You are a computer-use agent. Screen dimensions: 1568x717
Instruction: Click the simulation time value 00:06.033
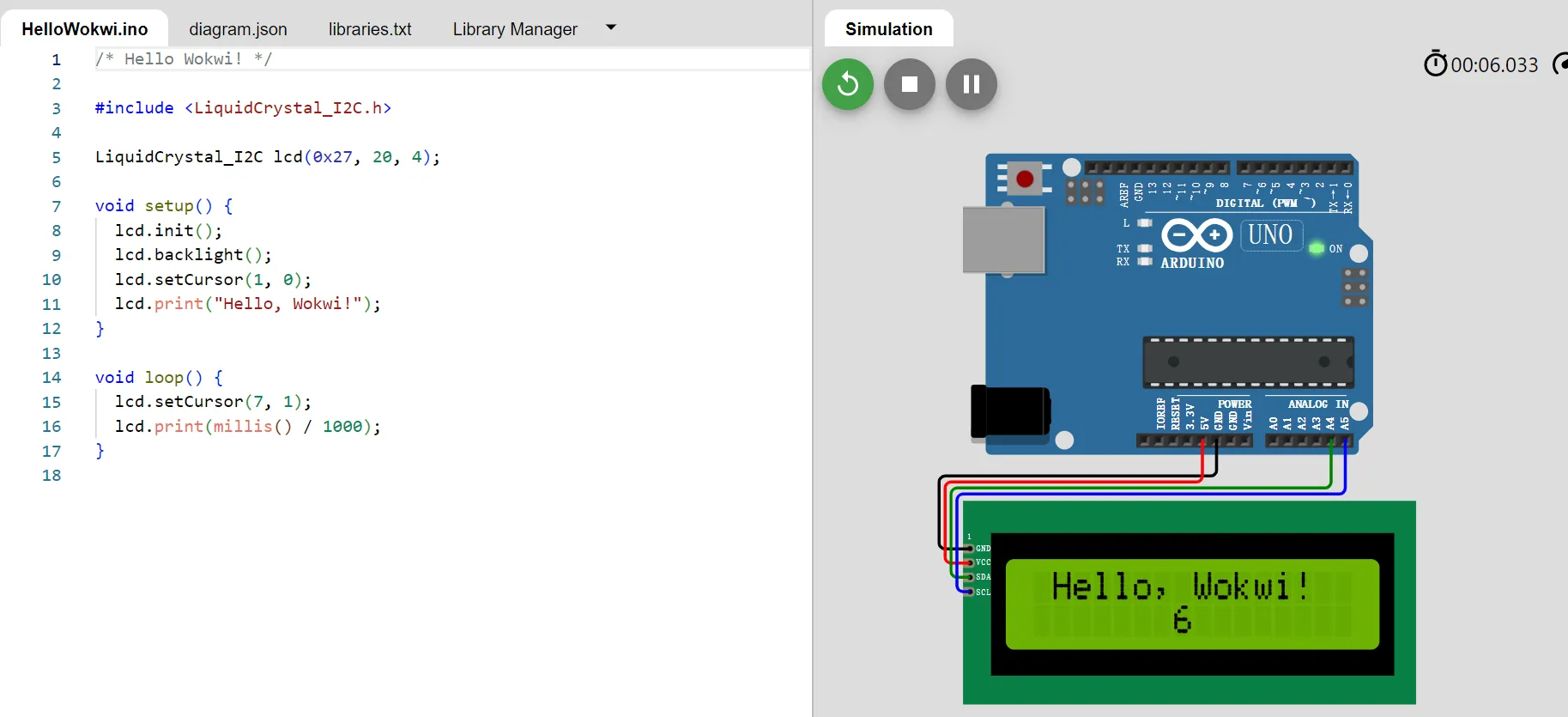1494,65
